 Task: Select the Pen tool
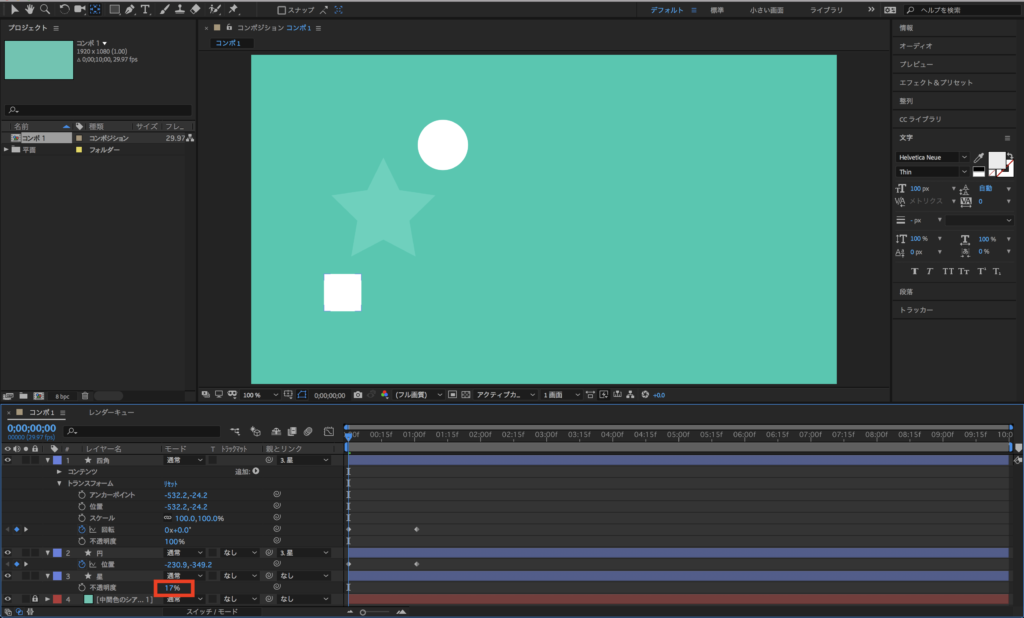(x=130, y=9)
